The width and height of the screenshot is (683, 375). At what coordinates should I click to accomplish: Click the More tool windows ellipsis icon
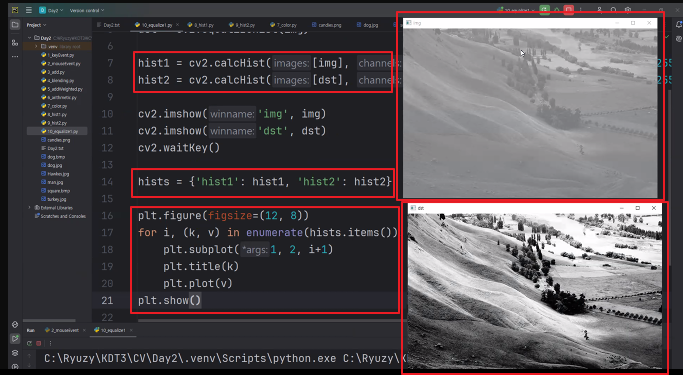pyautogui.click(x=15, y=57)
